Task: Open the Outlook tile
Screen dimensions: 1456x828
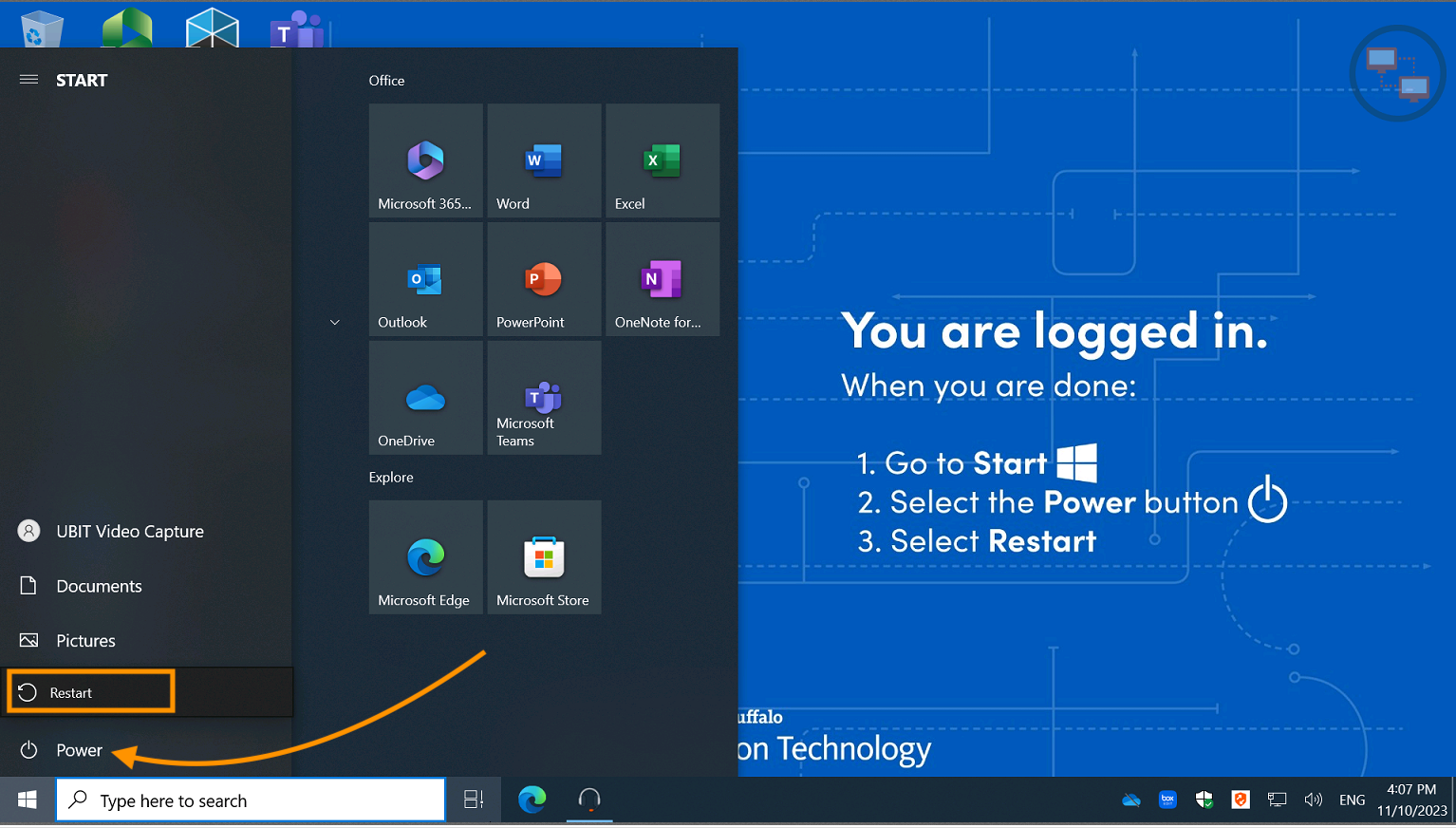Action: tap(425, 280)
